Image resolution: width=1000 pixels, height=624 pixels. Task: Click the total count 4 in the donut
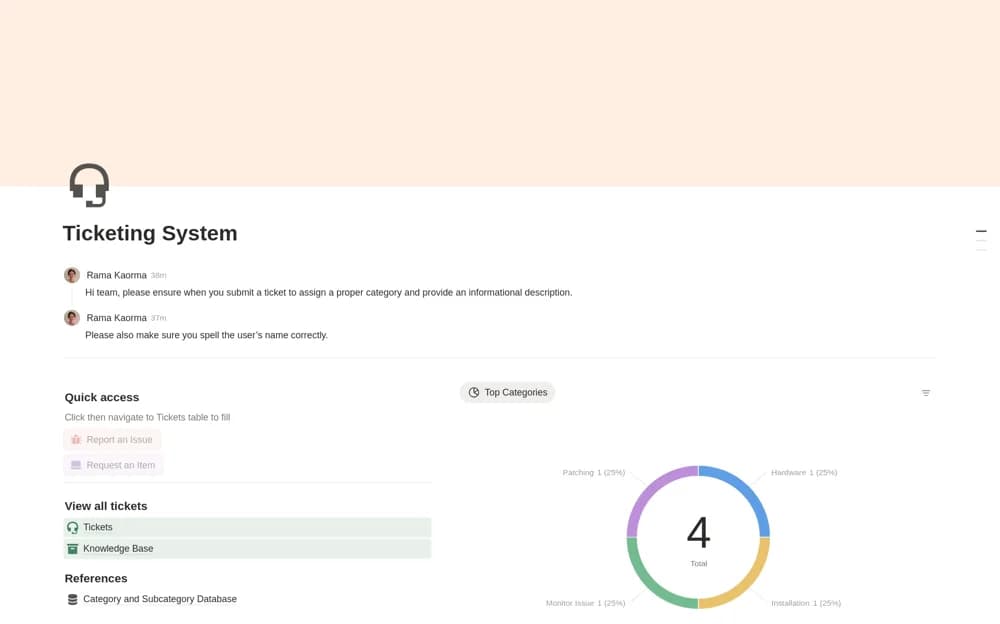click(x=698, y=533)
